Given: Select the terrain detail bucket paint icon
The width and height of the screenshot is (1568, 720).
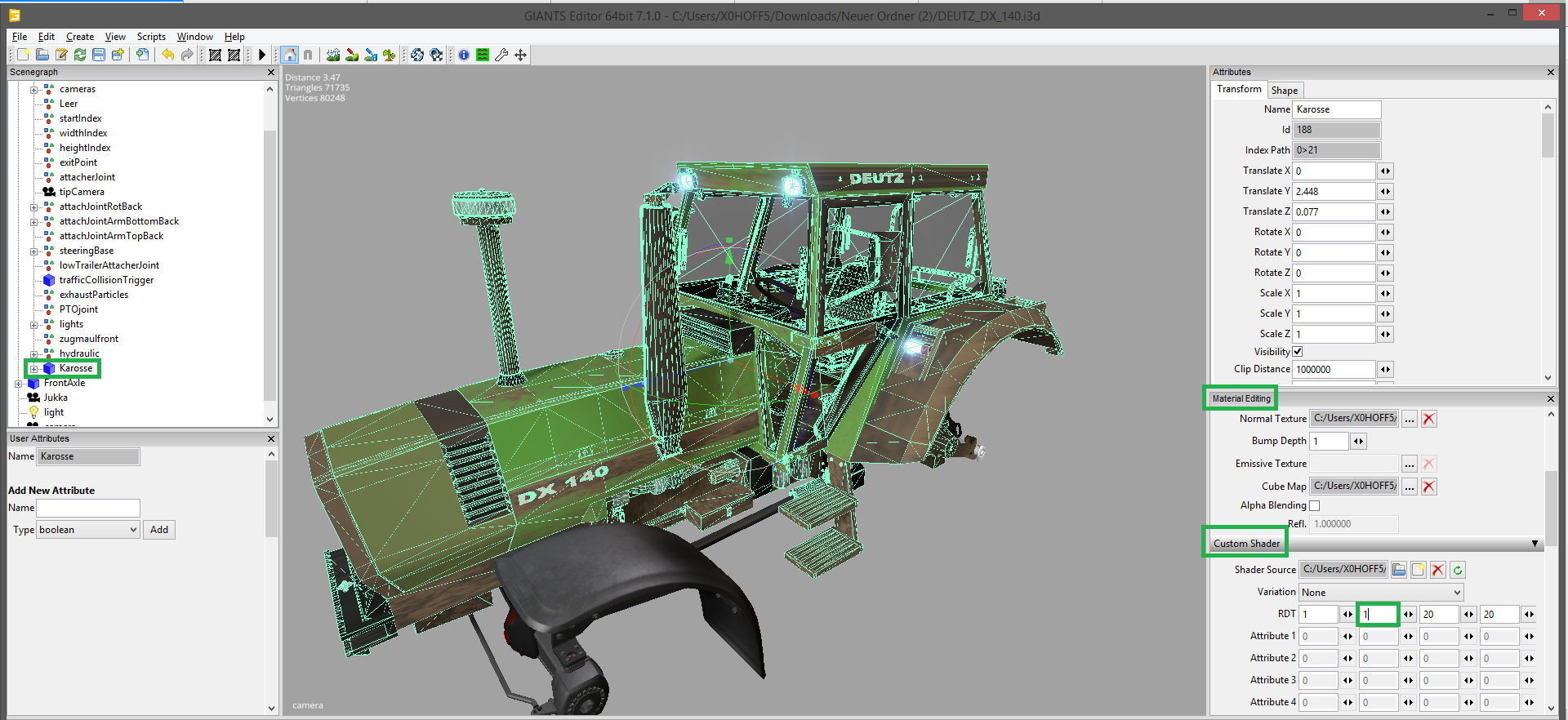Looking at the screenshot, I should (x=371, y=55).
